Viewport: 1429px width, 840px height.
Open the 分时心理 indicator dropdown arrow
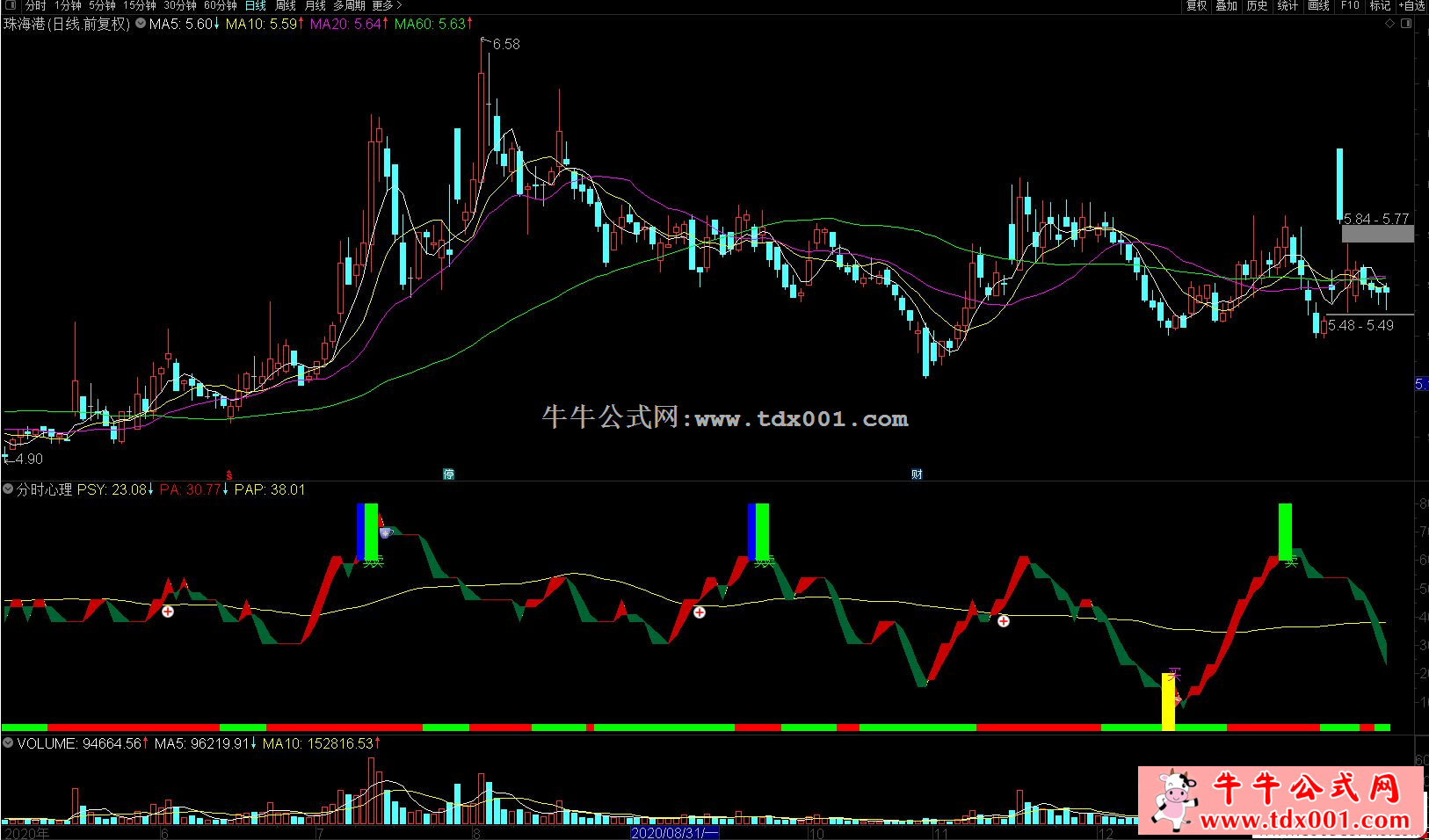pos(9,489)
